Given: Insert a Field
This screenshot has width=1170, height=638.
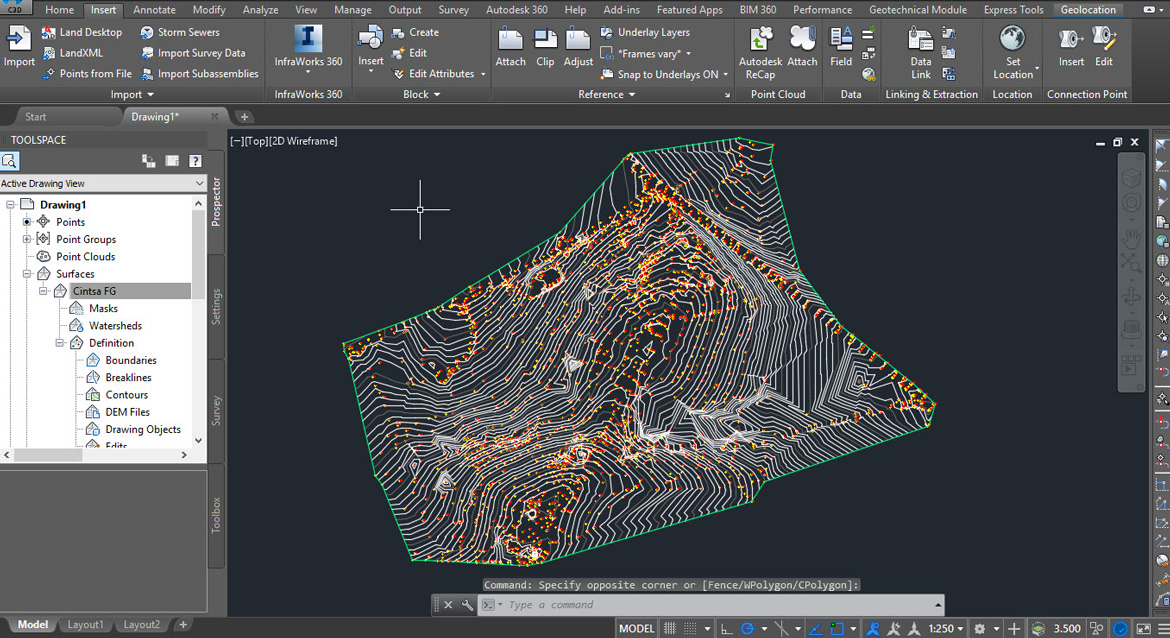Looking at the screenshot, I should (841, 46).
